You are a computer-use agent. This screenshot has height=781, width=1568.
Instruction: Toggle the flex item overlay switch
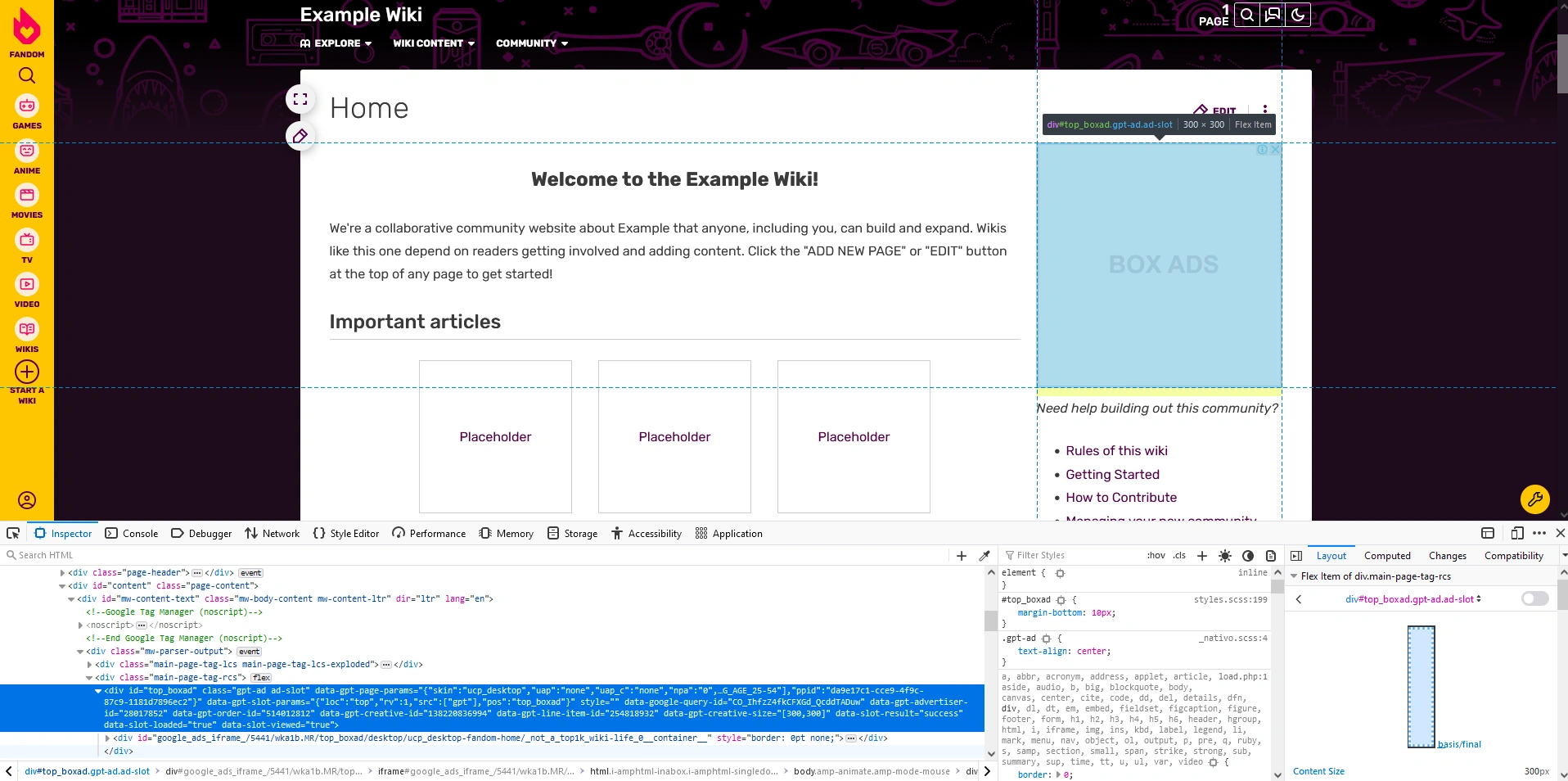pyautogui.click(x=1534, y=598)
